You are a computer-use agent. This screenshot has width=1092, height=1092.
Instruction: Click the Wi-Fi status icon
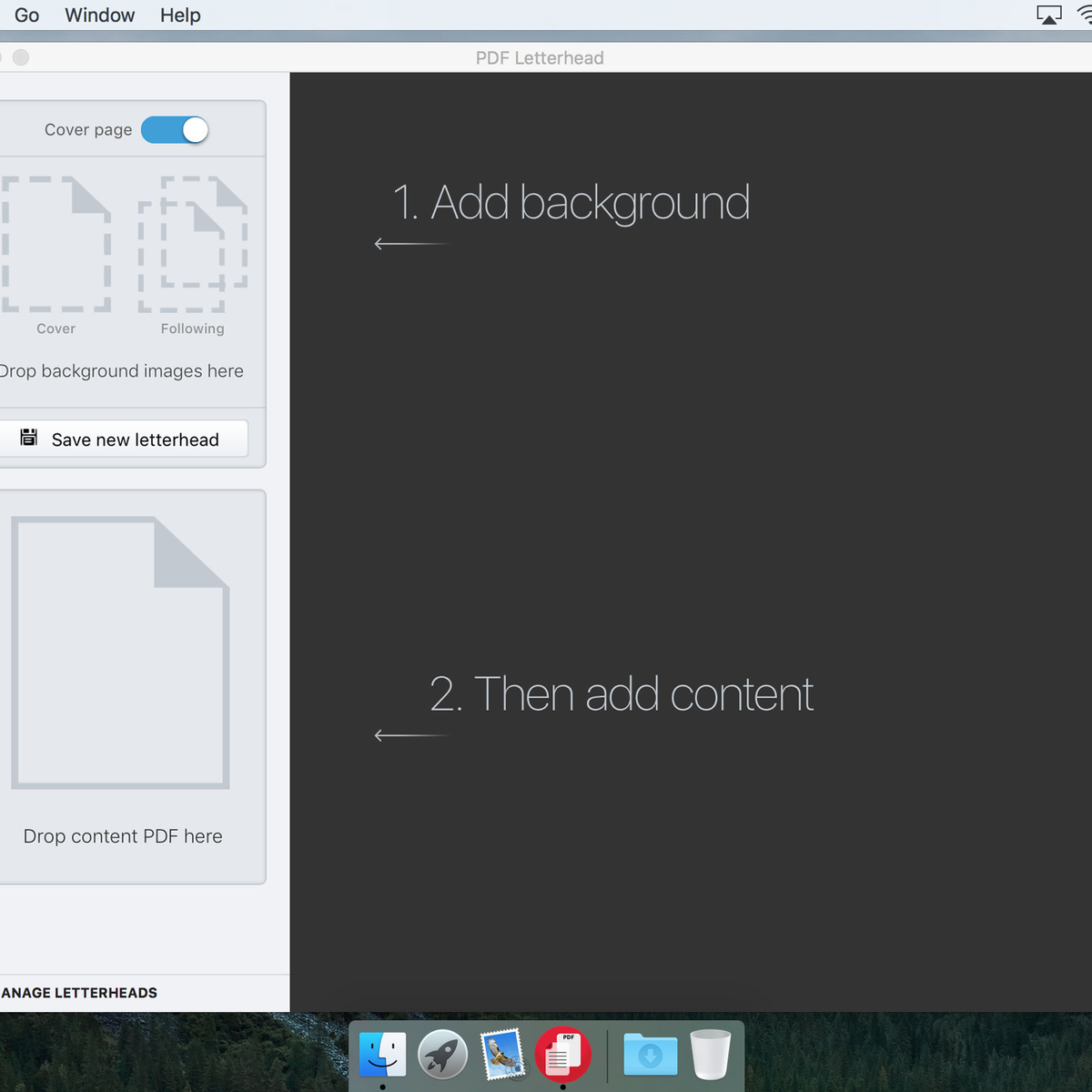(x=1085, y=15)
